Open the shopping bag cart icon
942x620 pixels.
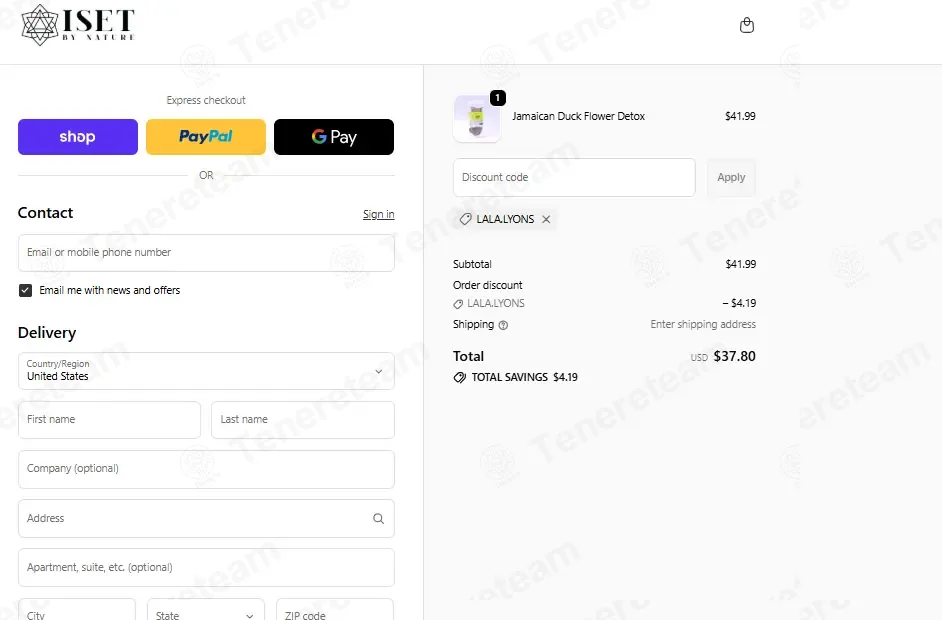[747, 25]
